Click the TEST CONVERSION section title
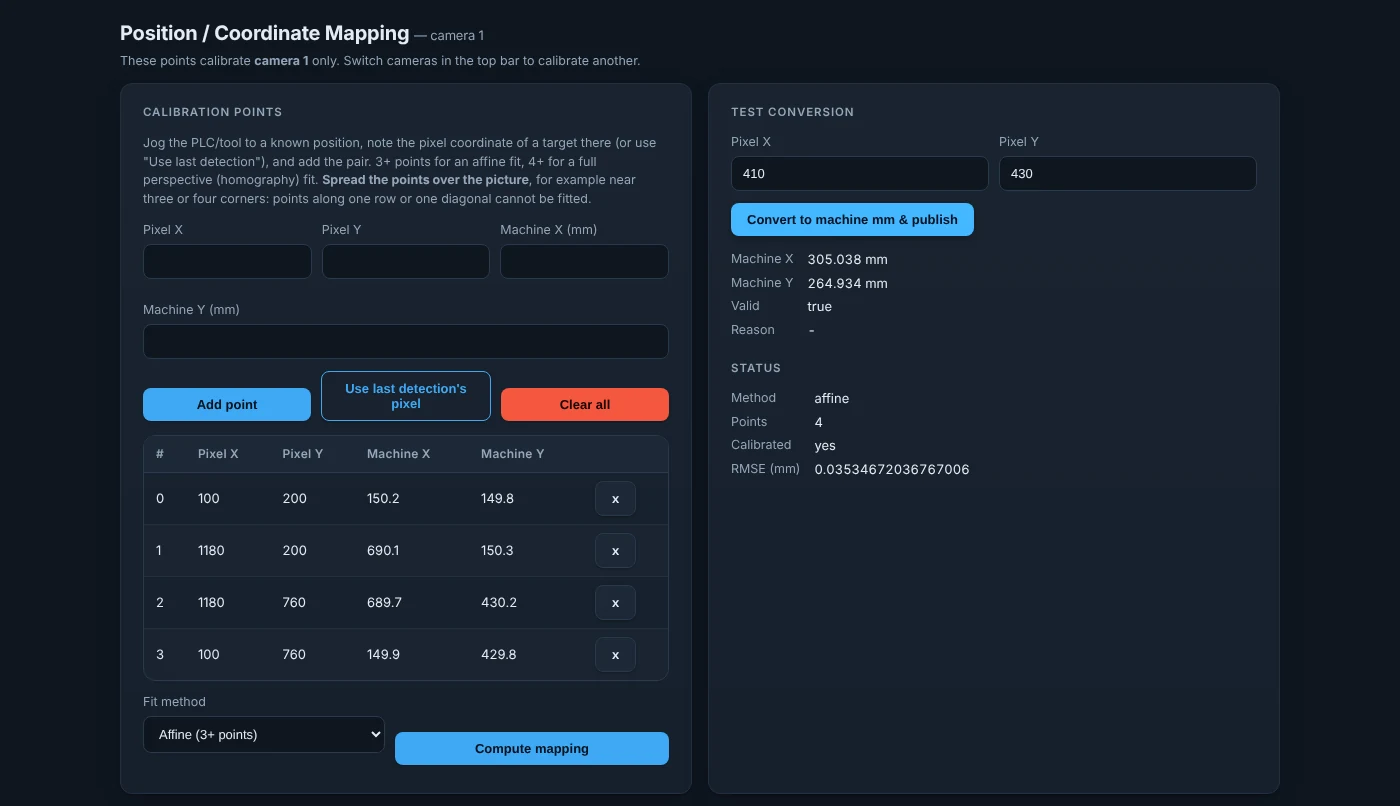Screen dimensions: 1400x806 click(792, 112)
